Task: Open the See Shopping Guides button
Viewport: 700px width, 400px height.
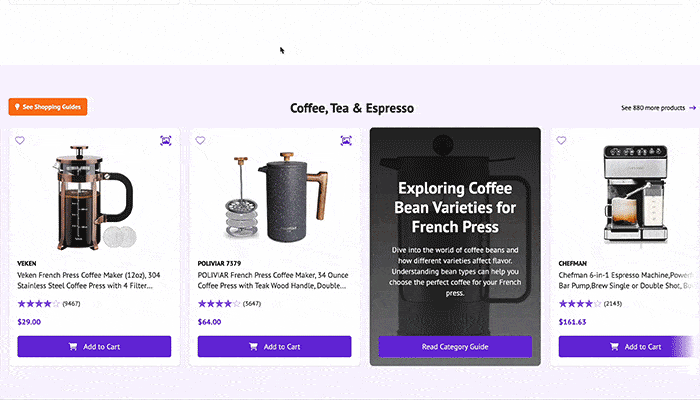Action: point(48,107)
